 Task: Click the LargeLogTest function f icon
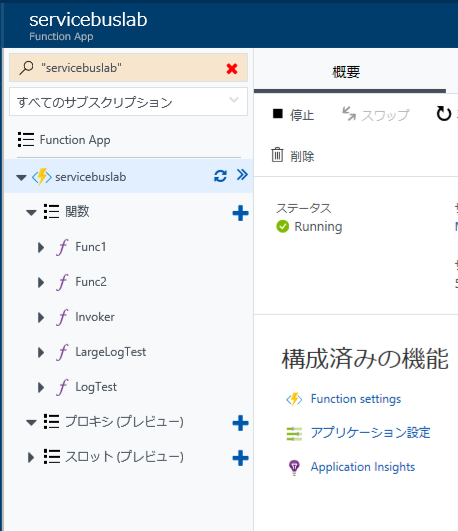(62, 352)
